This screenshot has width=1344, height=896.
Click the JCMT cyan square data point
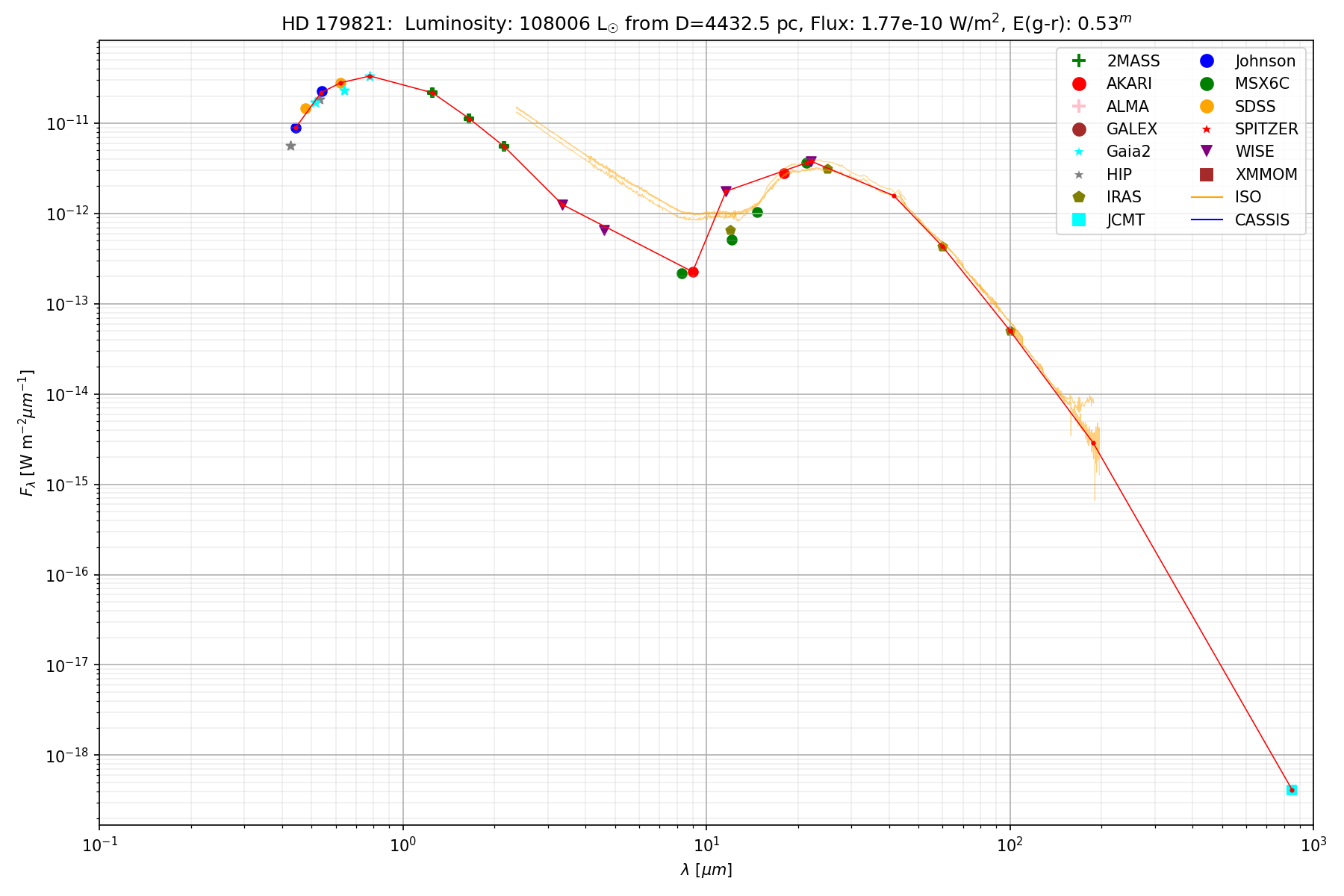(1292, 790)
